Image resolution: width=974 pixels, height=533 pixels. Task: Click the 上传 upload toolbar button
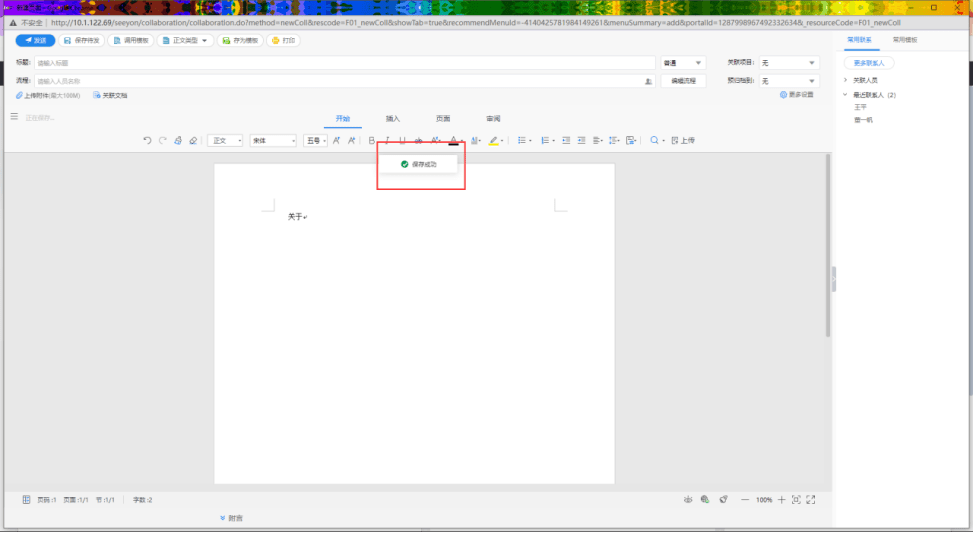683,140
